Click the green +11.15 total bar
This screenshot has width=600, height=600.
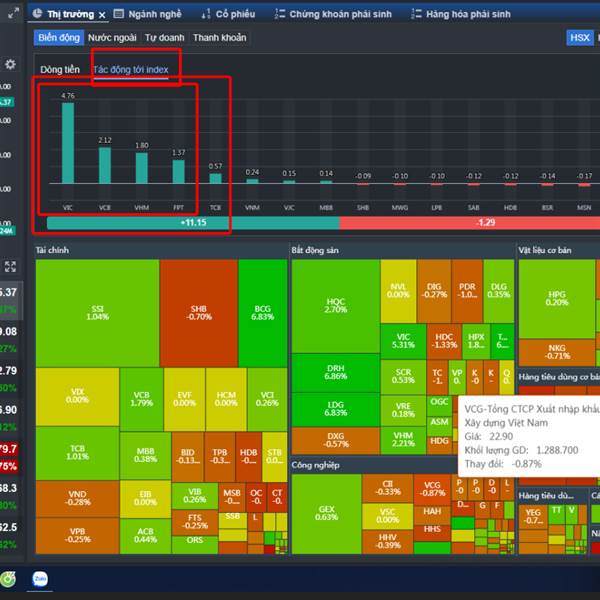(193, 223)
